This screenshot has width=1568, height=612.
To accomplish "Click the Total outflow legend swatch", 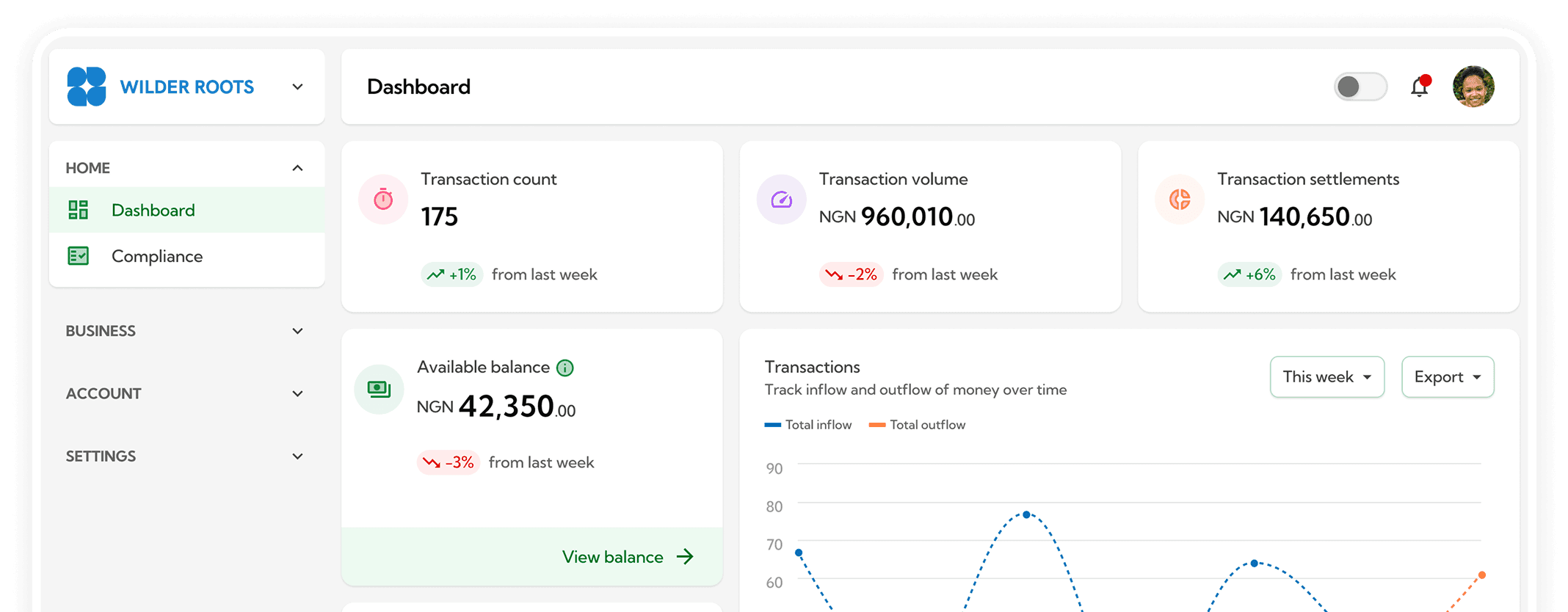I will (x=876, y=425).
